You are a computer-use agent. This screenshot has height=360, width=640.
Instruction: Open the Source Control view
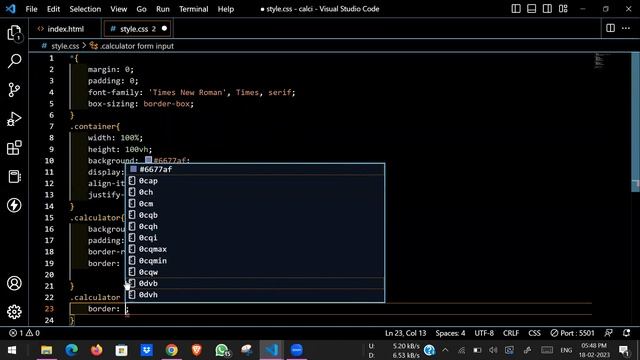(x=14, y=90)
